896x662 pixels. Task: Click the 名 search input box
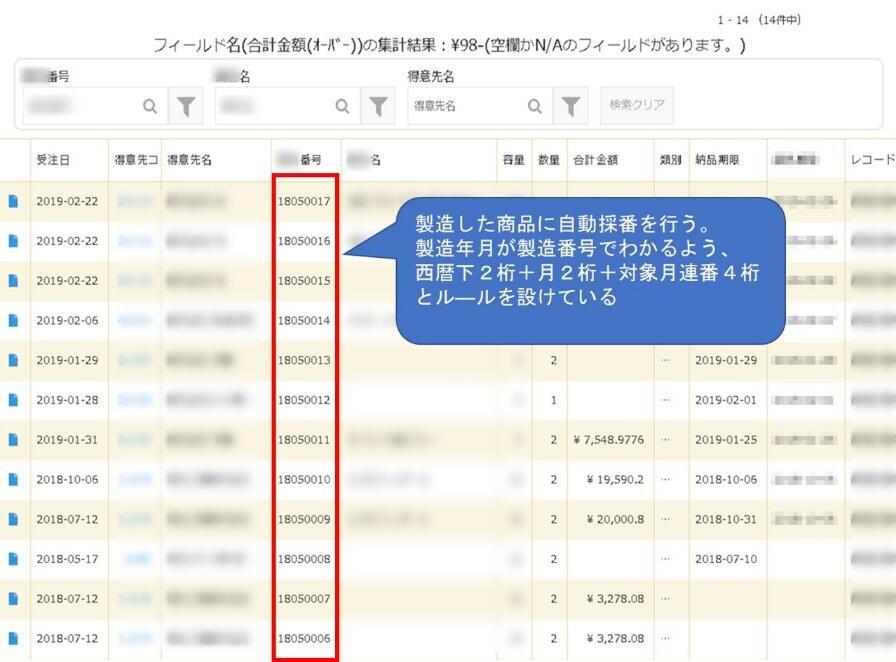tap(280, 105)
